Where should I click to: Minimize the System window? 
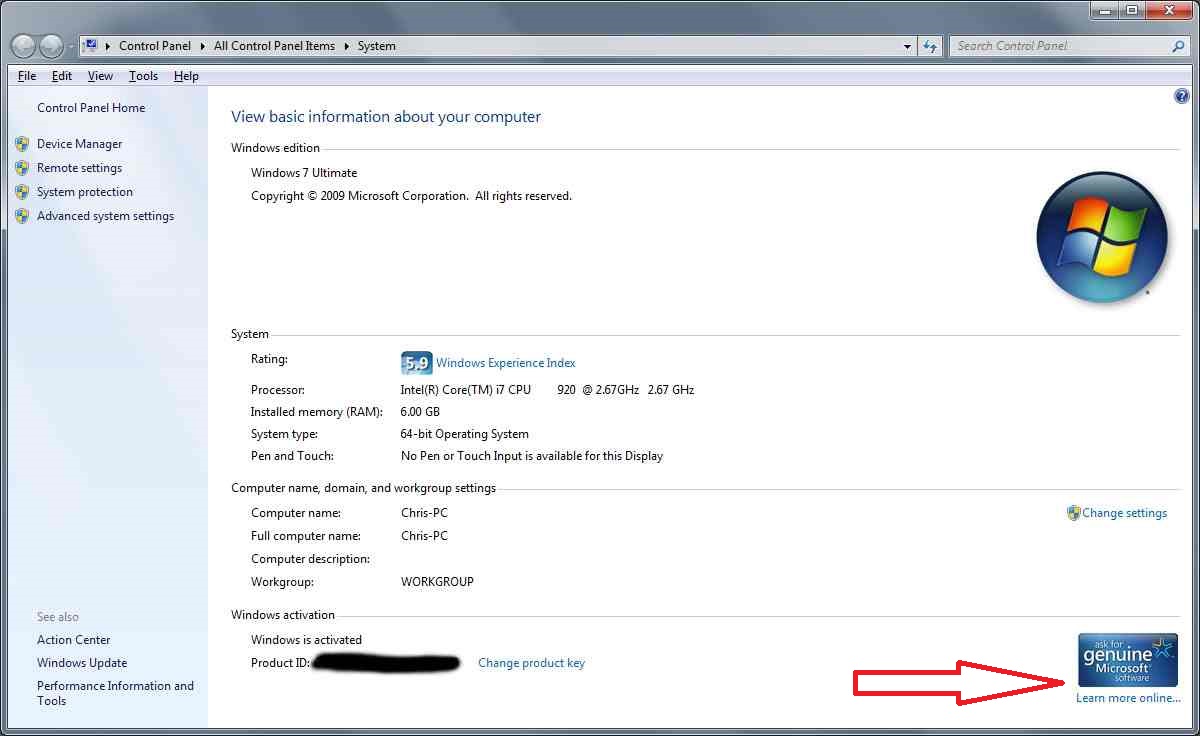point(1104,10)
